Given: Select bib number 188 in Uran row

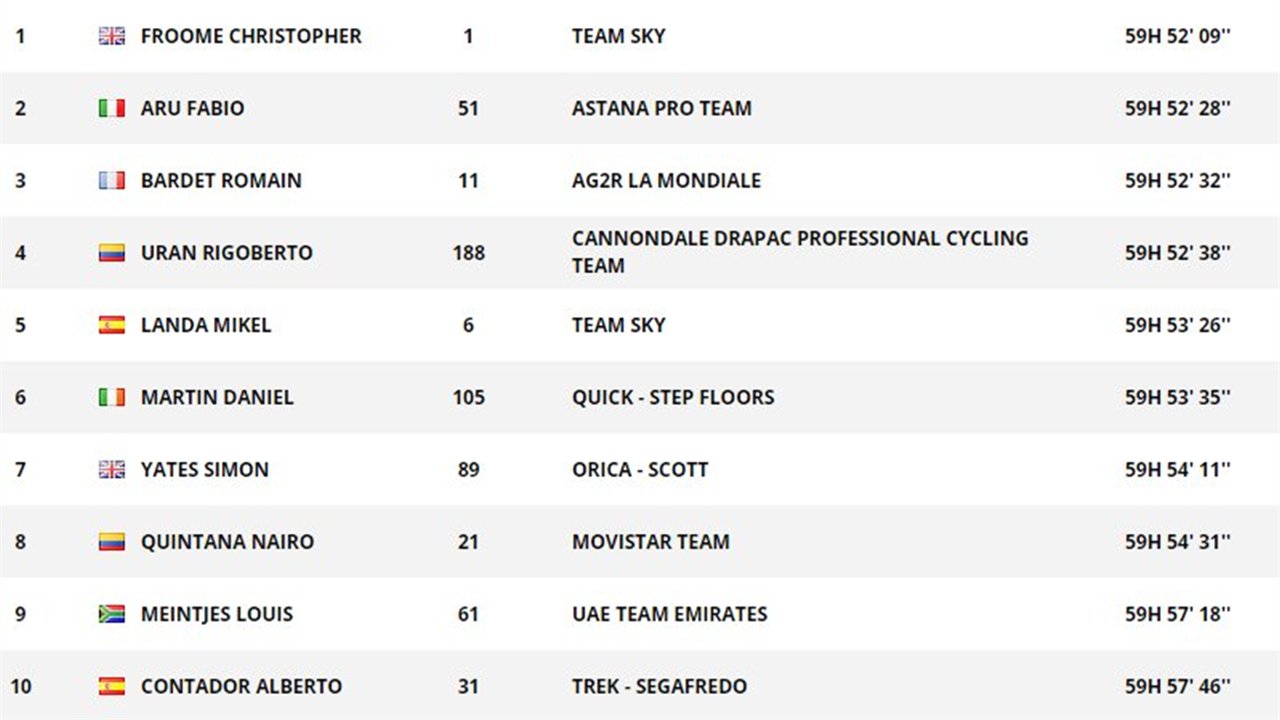Looking at the screenshot, I should coord(468,252).
